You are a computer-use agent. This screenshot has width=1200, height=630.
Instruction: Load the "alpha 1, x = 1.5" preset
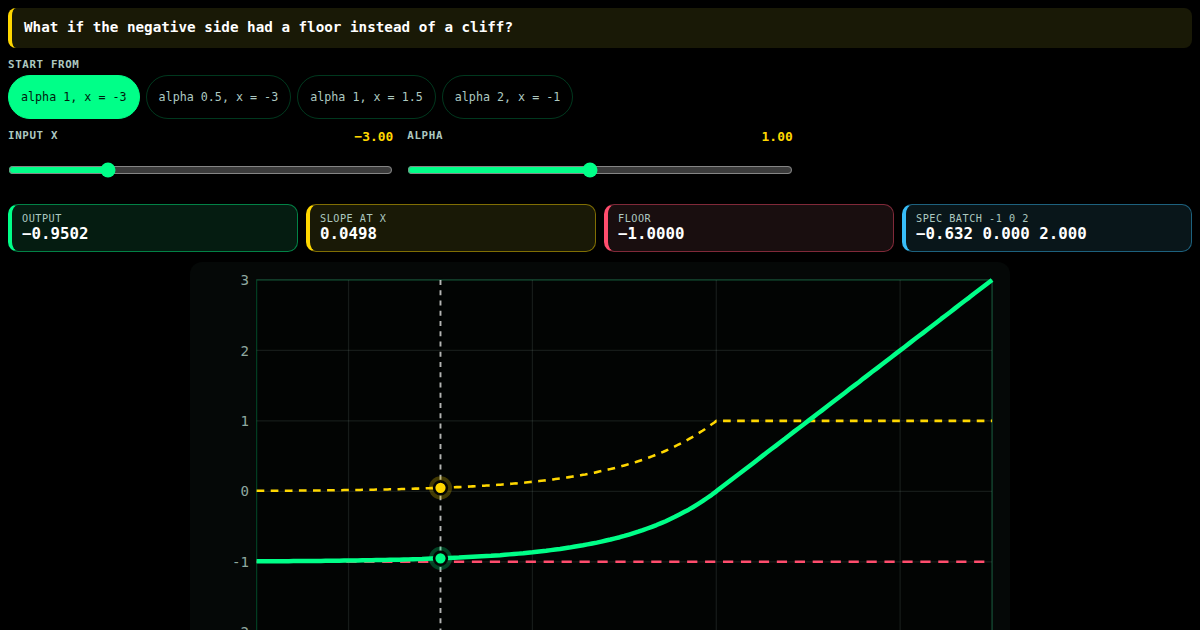tap(366, 97)
